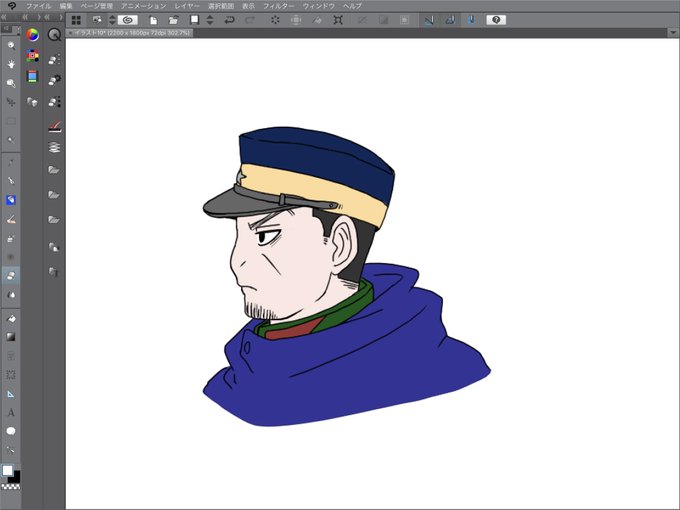Screen dimensions: 680x510
Task: Click the question mark support button
Action: (496, 20)
